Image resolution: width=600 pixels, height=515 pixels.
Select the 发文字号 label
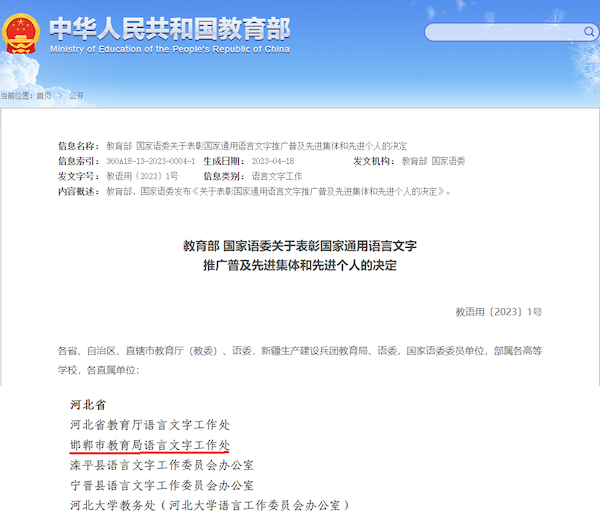tap(78, 176)
